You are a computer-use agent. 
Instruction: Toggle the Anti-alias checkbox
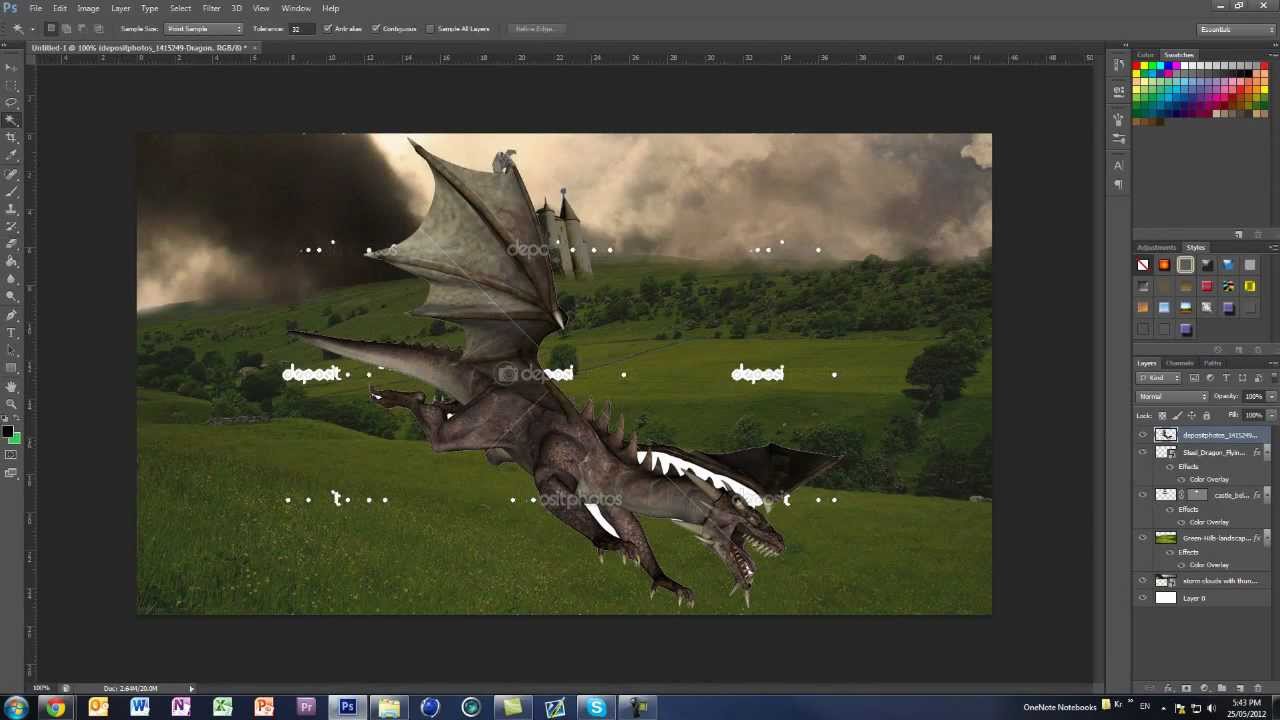pyautogui.click(x=328, y=28)
